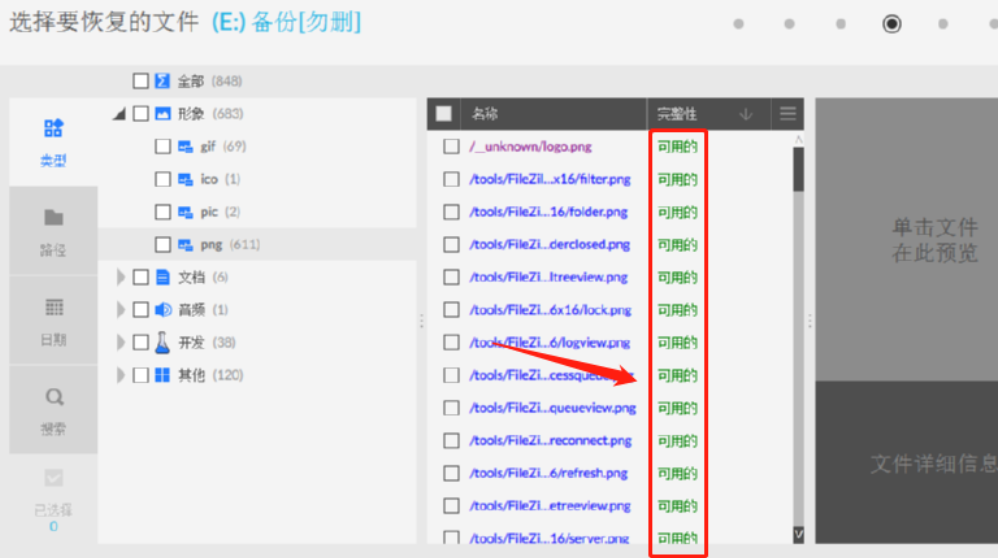999x558 pixels.
Task: Click the 已选择 checkmark icon
Action: tap(54, 478)
